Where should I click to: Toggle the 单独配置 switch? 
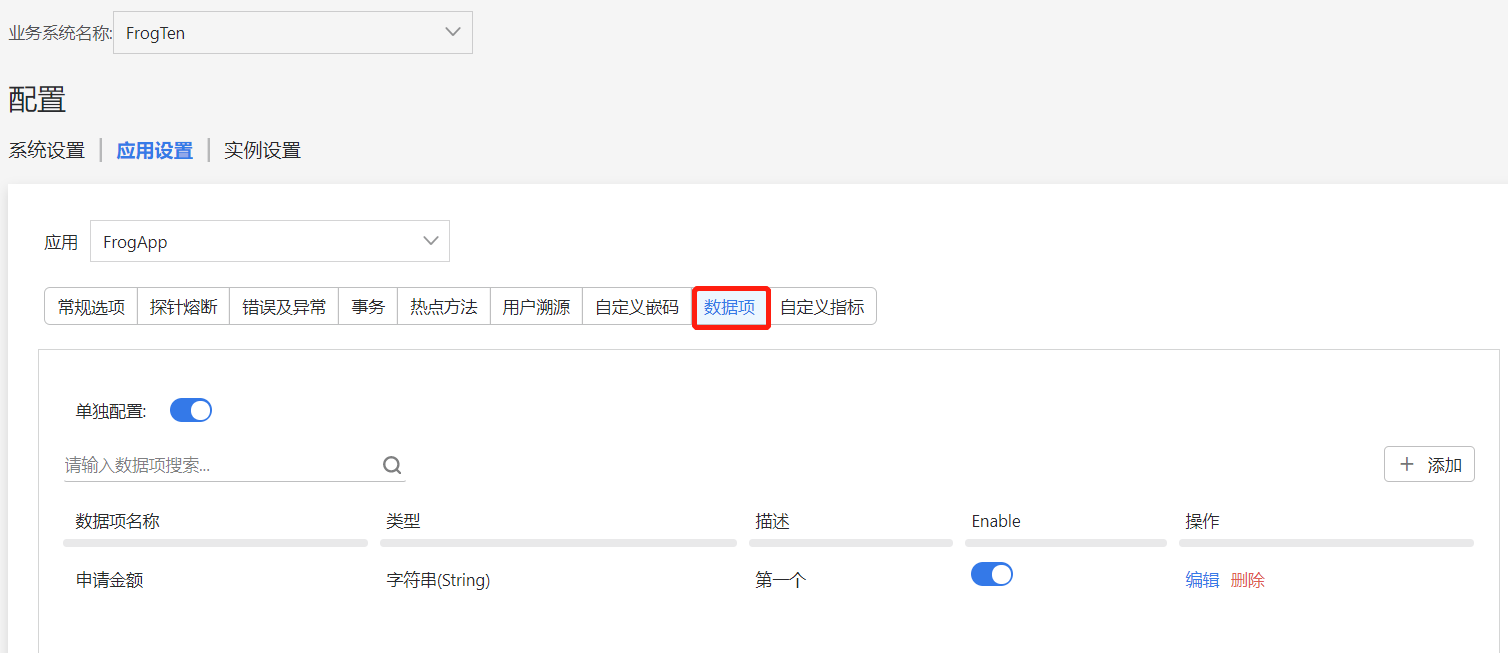click(x=191, y=411)
